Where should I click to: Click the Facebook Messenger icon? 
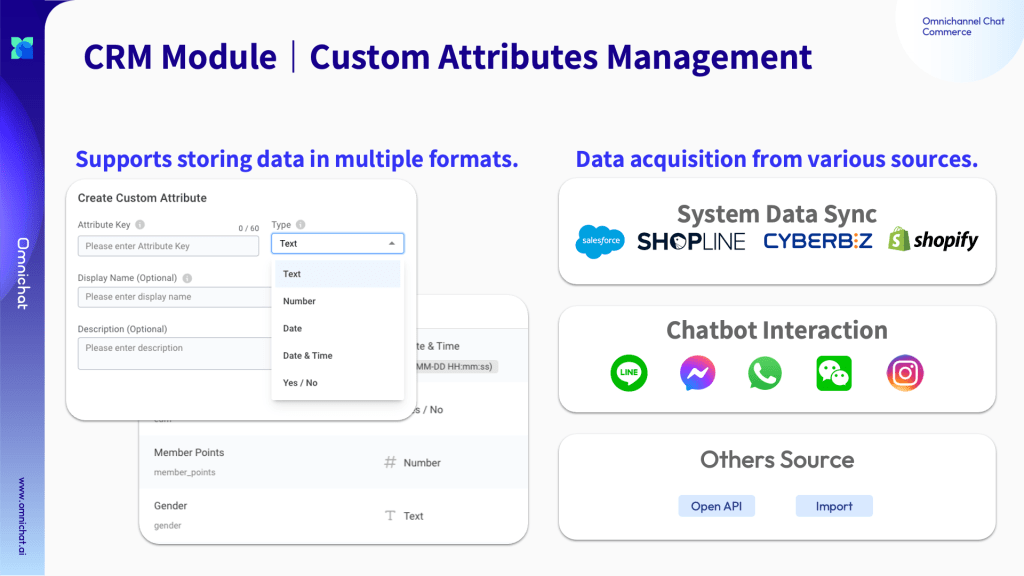(697, 373)
